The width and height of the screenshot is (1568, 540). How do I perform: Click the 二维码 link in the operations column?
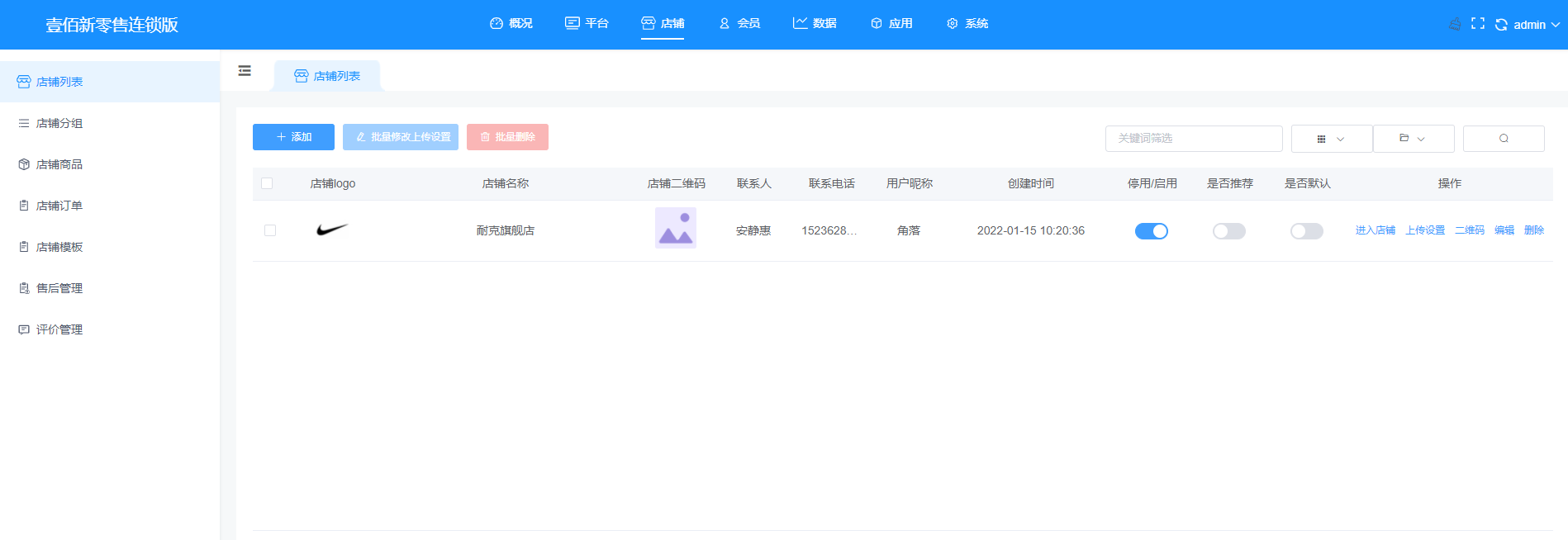(x=1470, y=230)
